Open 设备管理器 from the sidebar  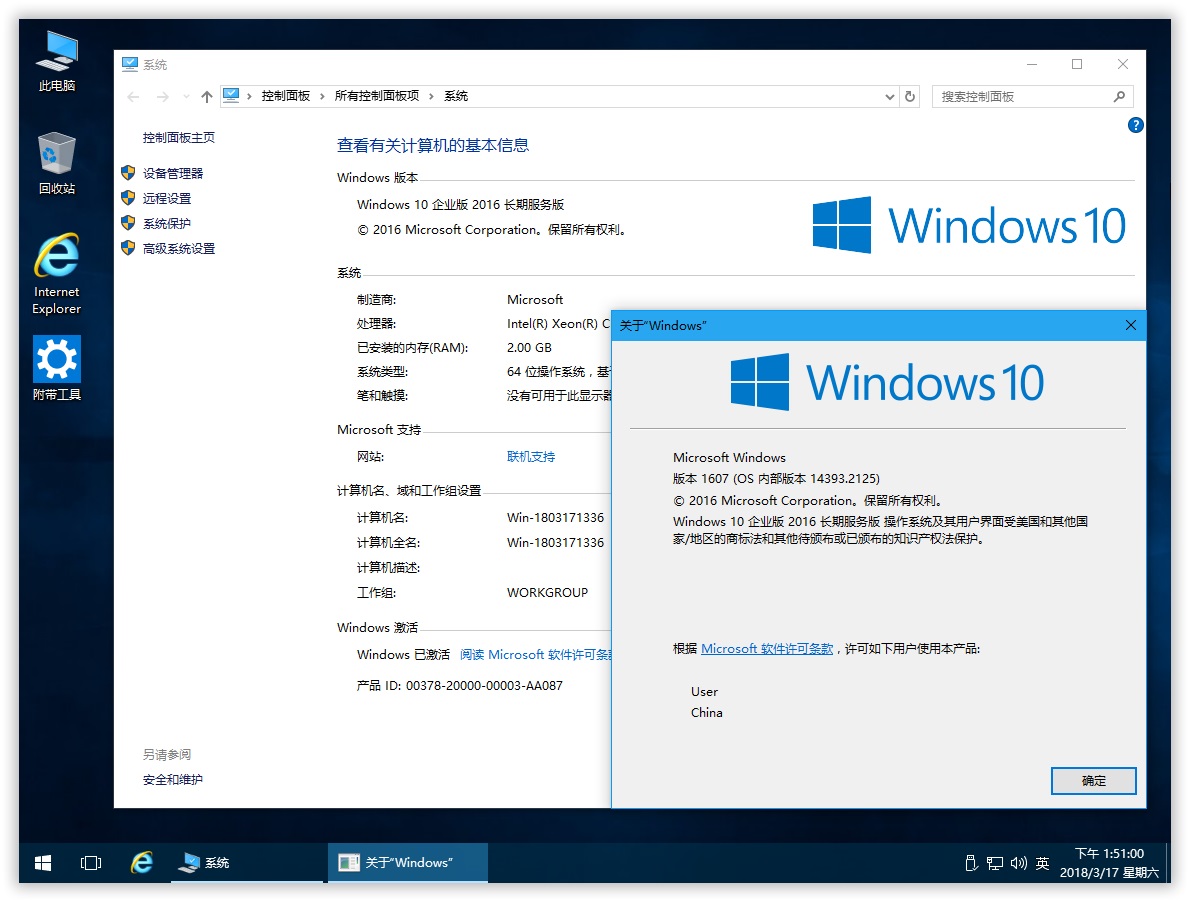[x=173, y=173]
